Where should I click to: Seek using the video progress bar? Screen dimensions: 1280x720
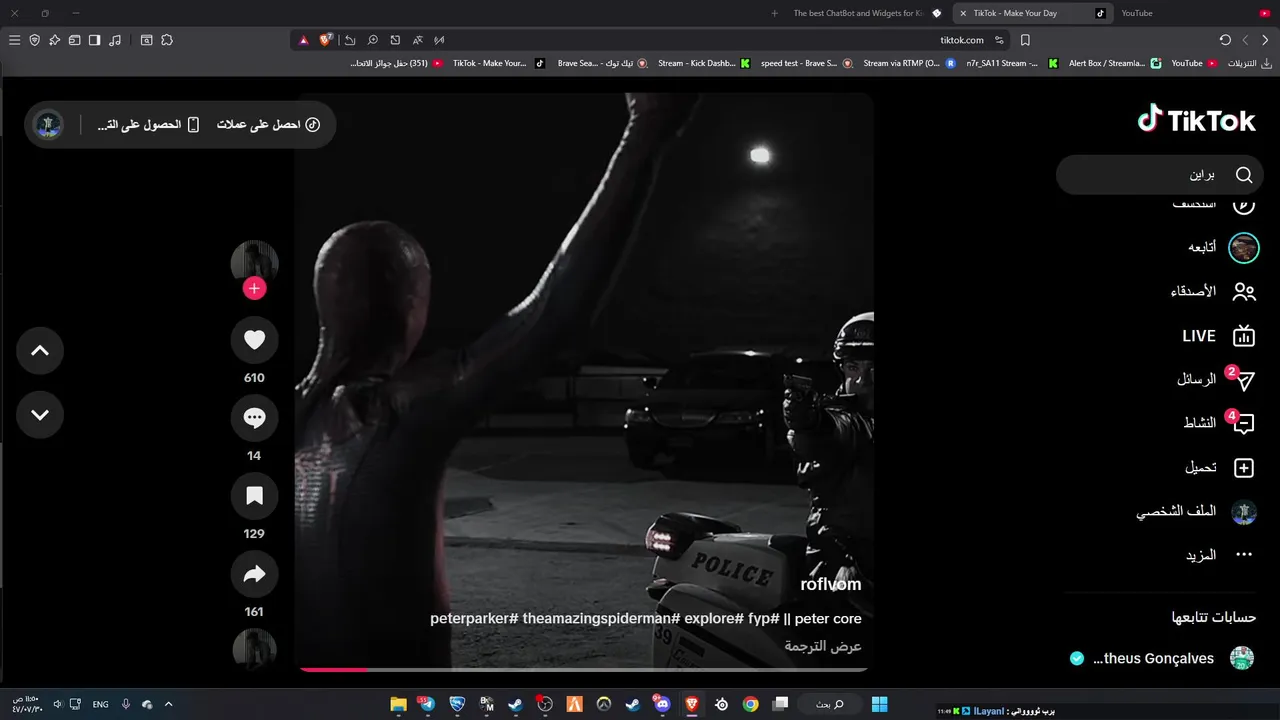(584, 669)
